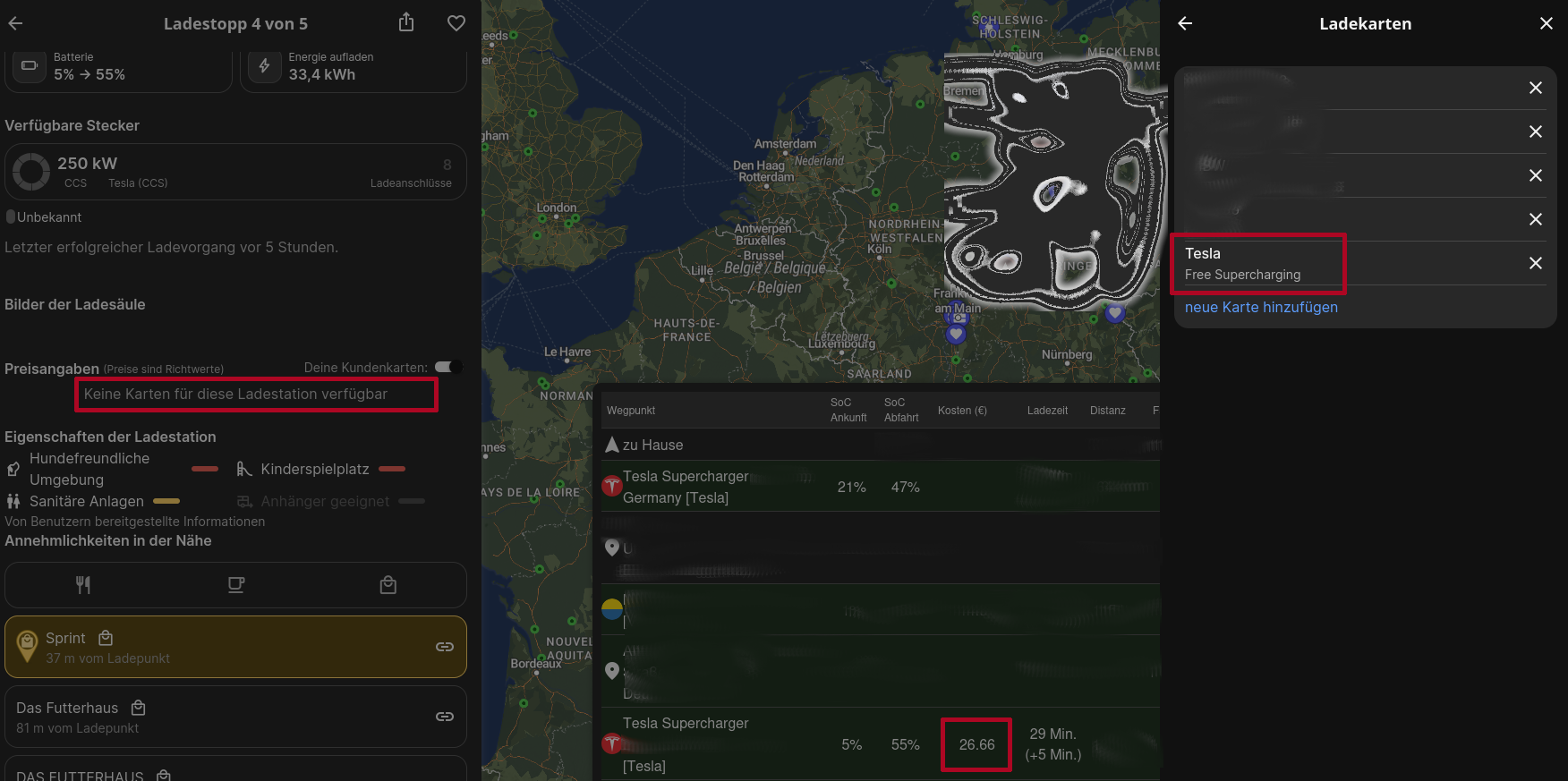The width and height of the screenshot is (1568, 781).
Task: Click the battery icon beside 5% → 55%
Action: pos(29,66)
